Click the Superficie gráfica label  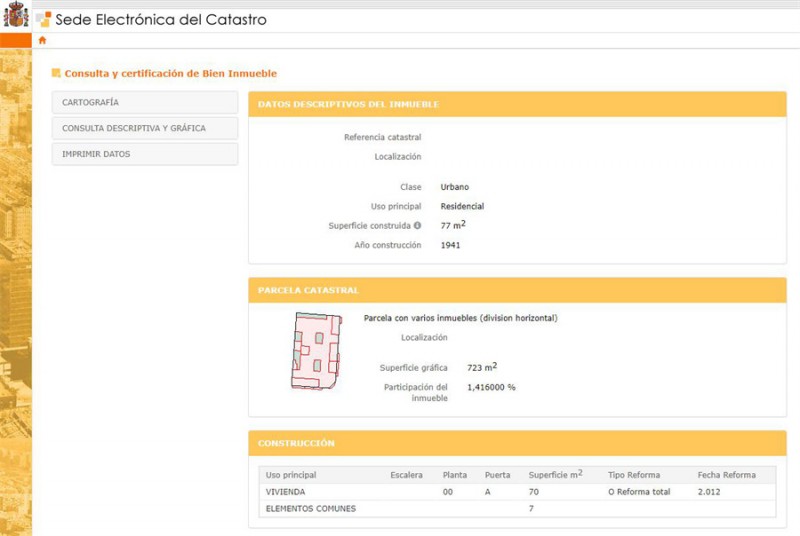click(x=413, y=368)
